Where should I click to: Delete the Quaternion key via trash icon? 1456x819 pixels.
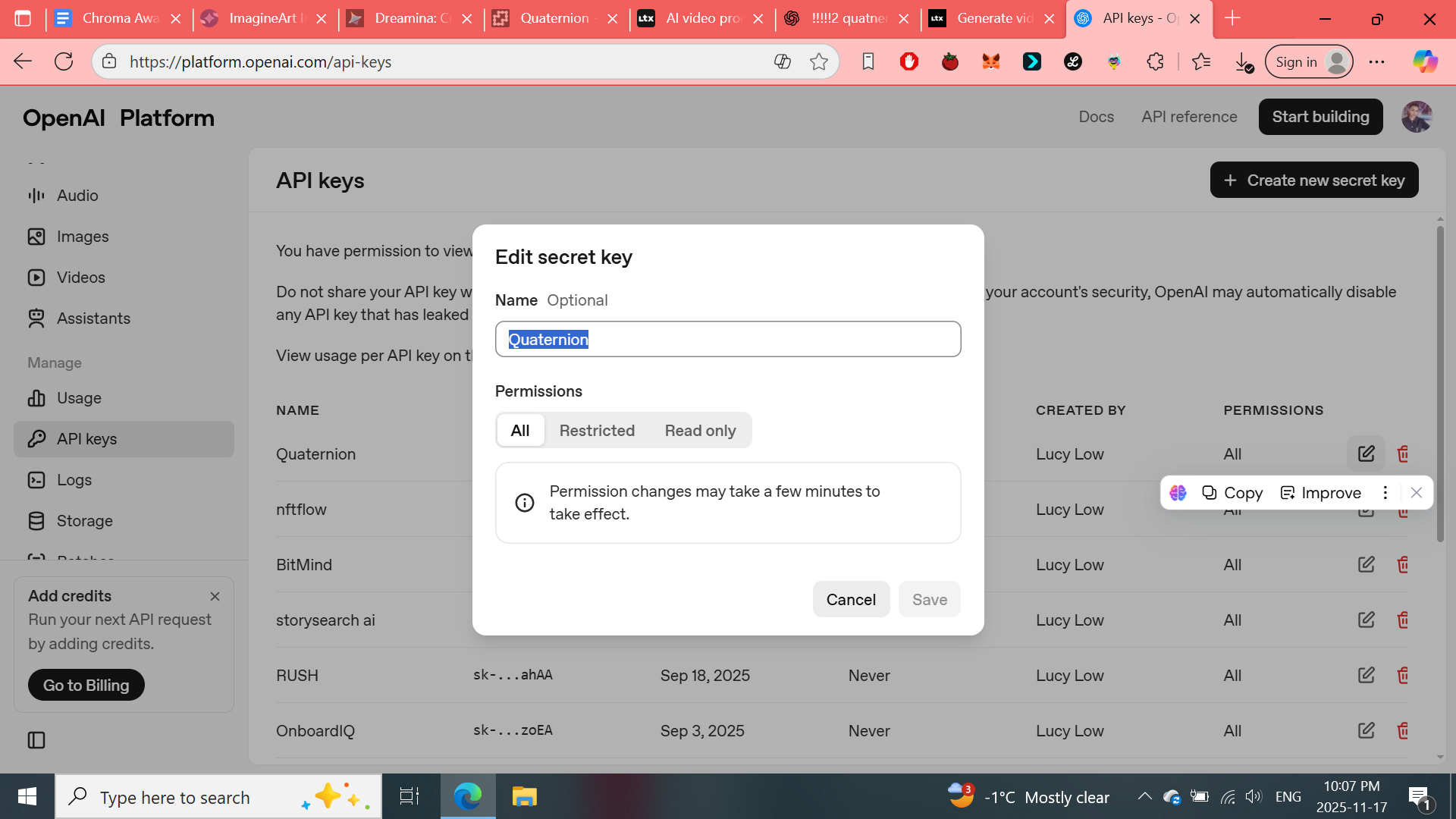point(1403,453)
